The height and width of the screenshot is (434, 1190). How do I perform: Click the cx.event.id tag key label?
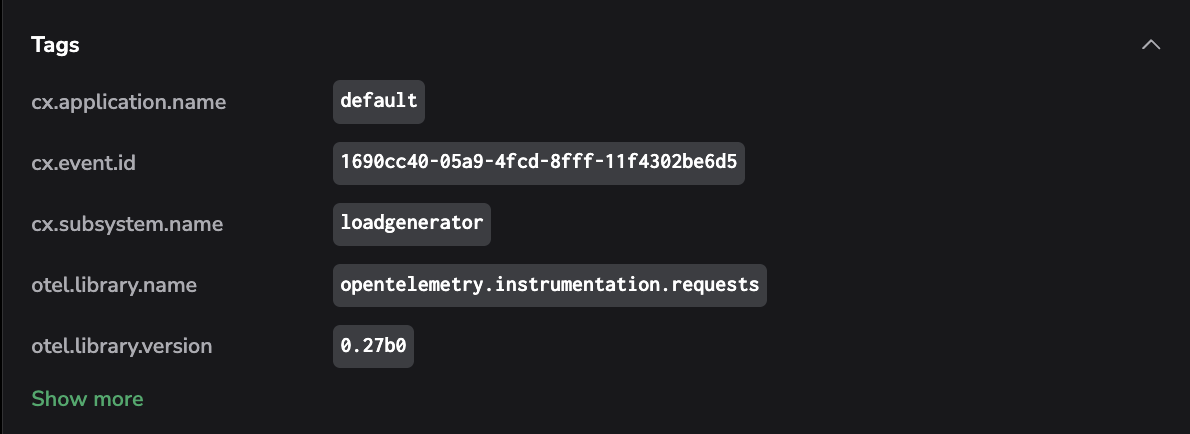click(83, 163)
